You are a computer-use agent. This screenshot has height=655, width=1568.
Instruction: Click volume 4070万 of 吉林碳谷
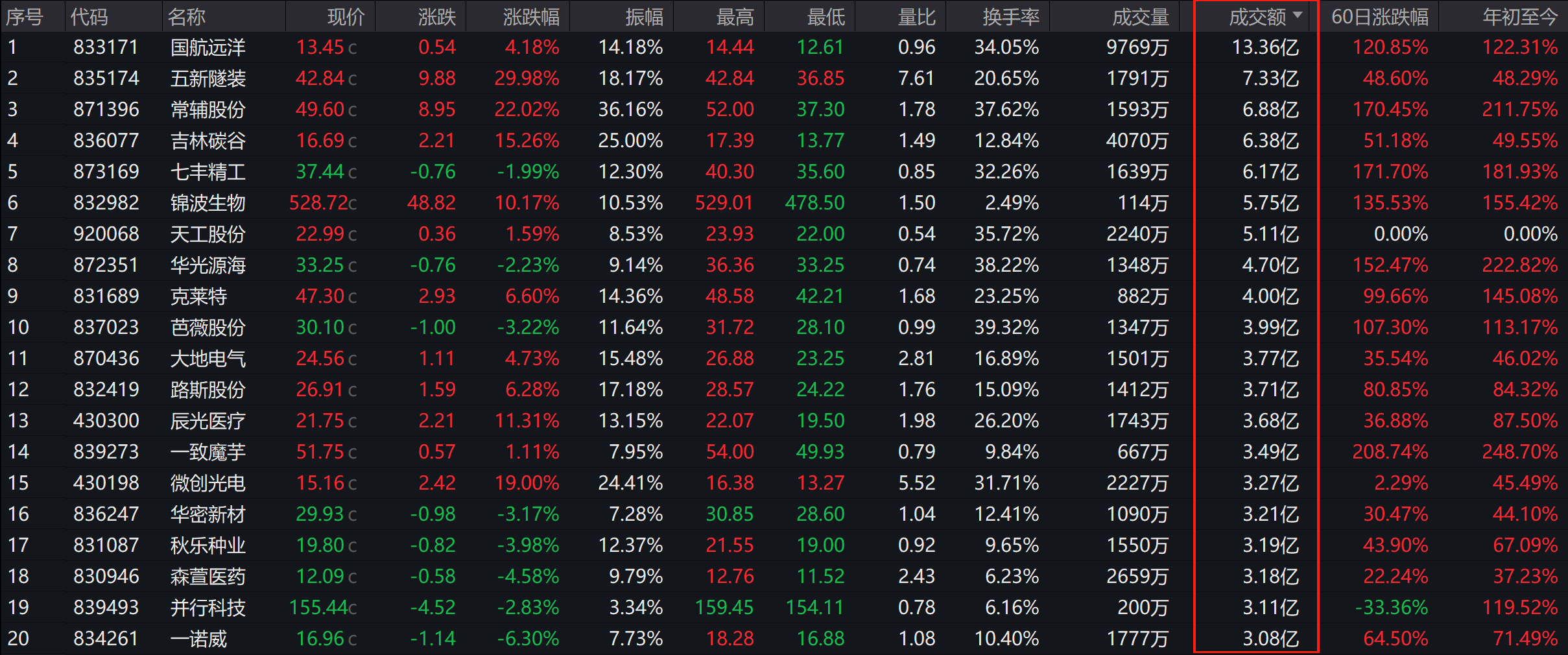(1137, 141)
